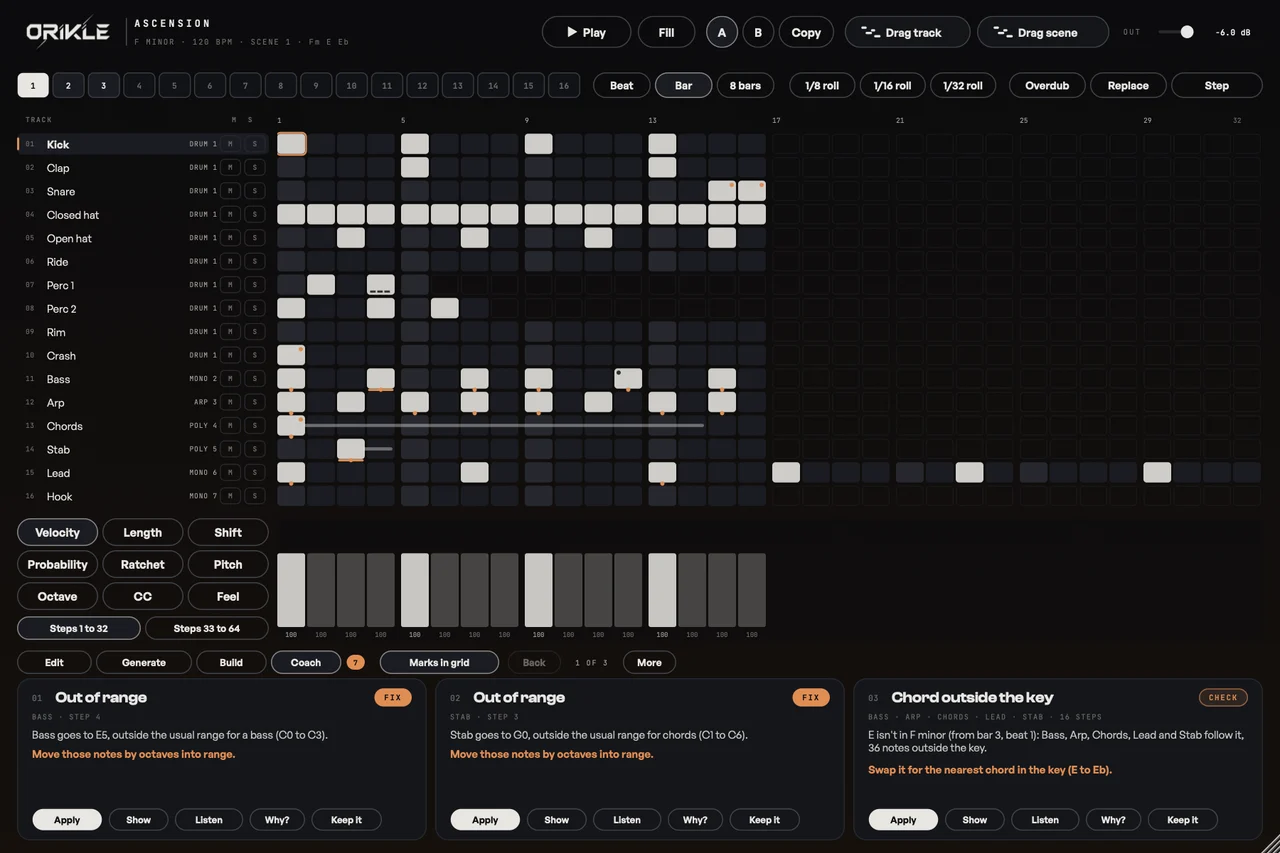Switch to scene B
Image resolution: width=1280 pixels, height=853 pixels.
pyautogui.click(x=758, y=32)
